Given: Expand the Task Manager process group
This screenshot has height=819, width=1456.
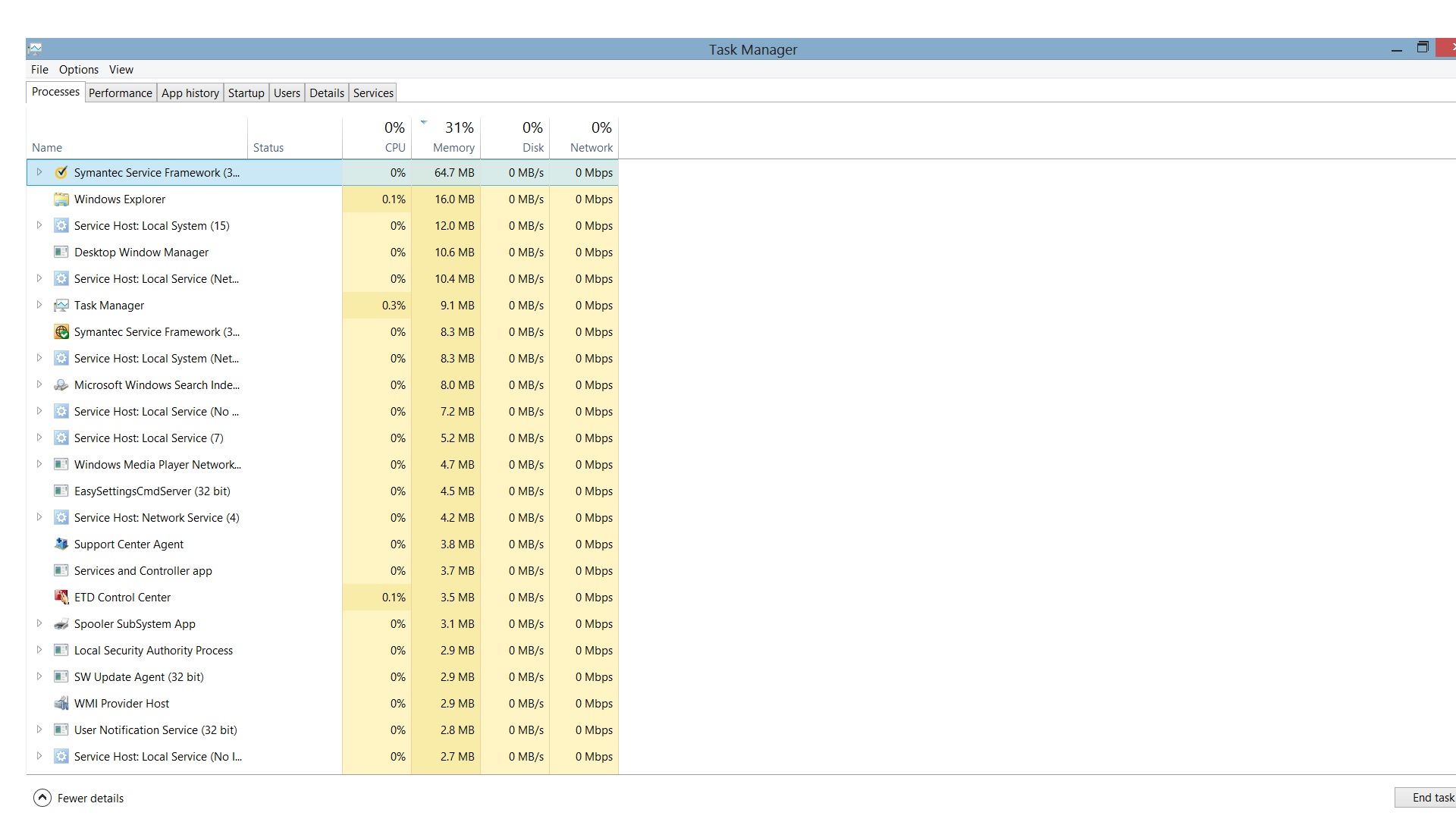Looking at the screenshot, I should (39, 305).
